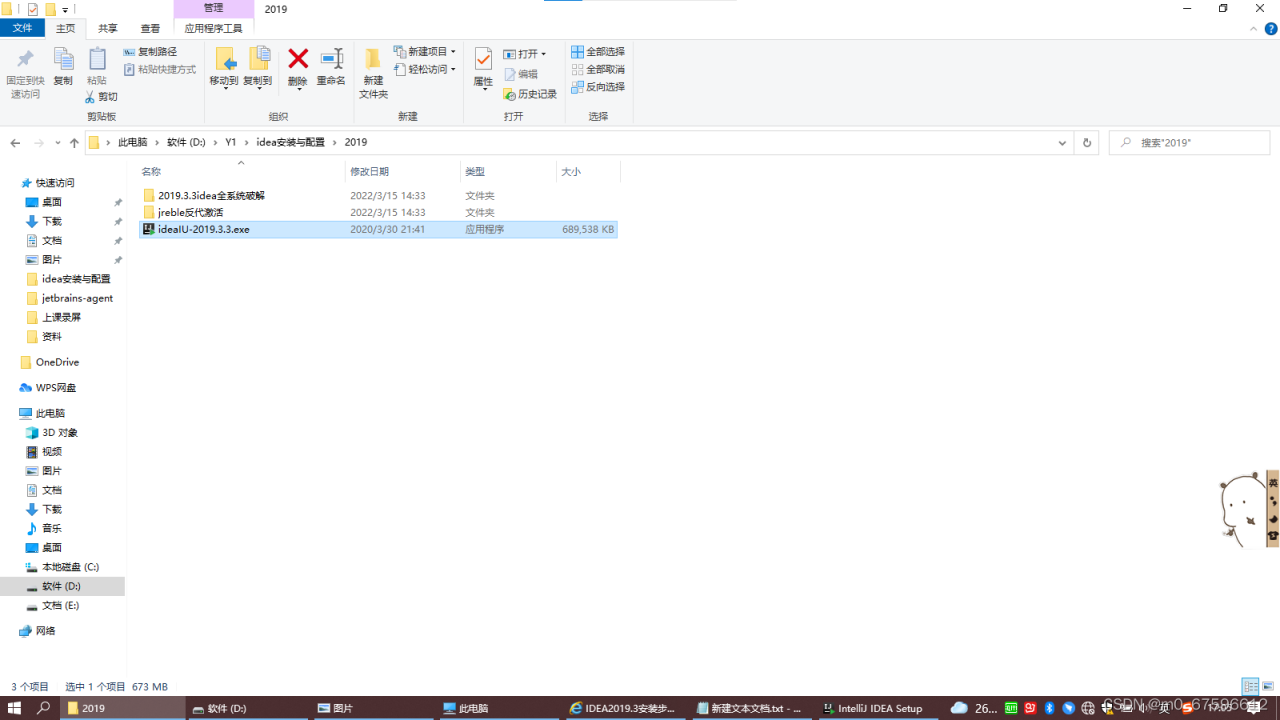Create a folder with 新建文件夹
The width and height of the screenshot is (1280, 720).
coord(373,73)
